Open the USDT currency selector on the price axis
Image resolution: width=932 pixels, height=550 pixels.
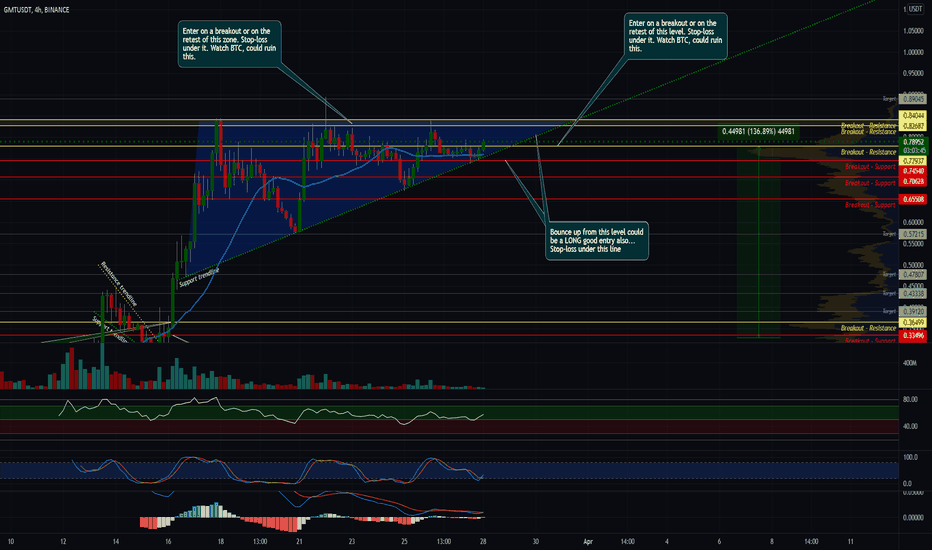914,9
